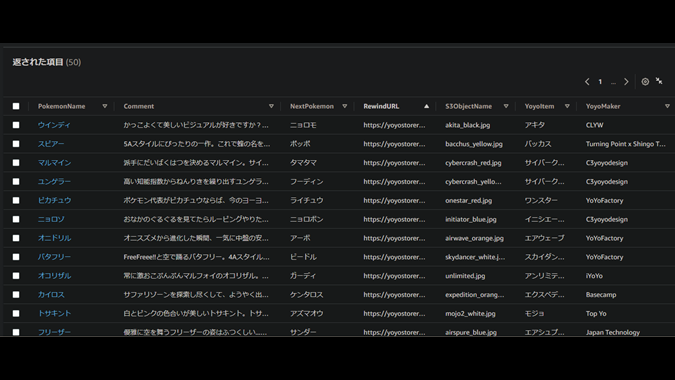
Task: Select initiator_blue.jpg cell
Action: (x=471, y=219)
